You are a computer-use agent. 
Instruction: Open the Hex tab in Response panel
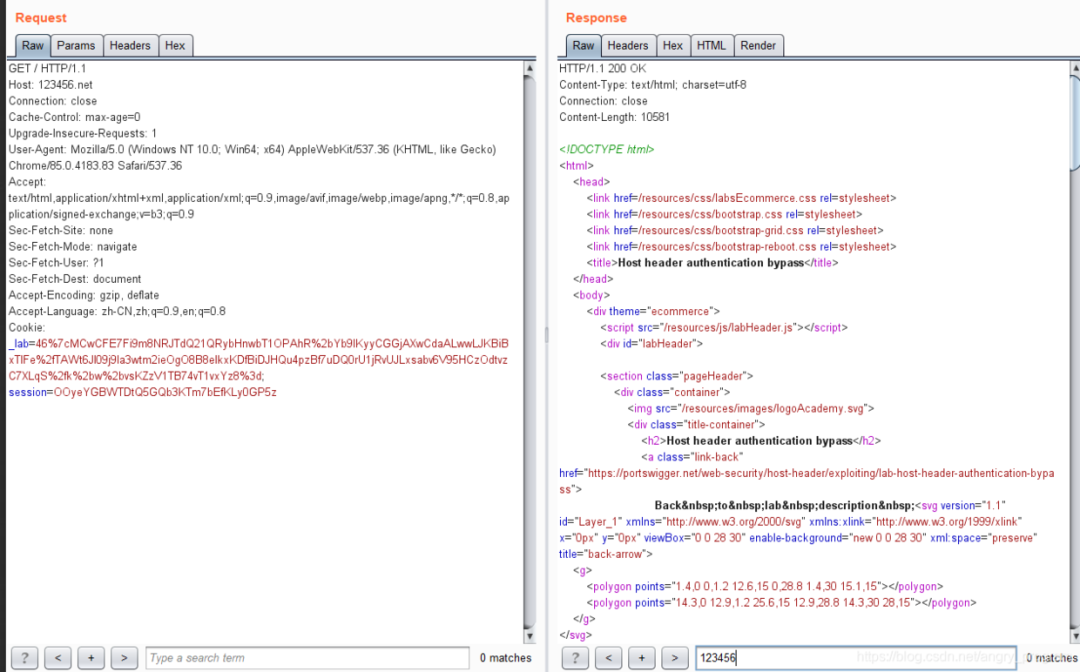(x=673, y=46)
